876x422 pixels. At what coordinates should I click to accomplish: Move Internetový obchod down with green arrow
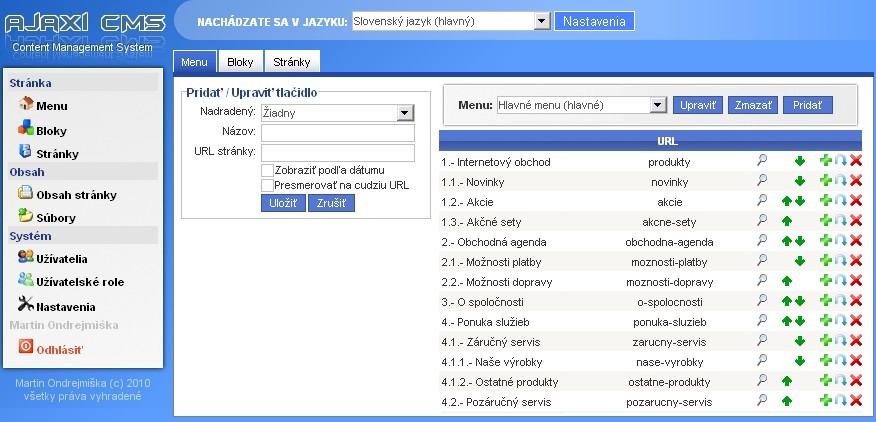point(800,162)
